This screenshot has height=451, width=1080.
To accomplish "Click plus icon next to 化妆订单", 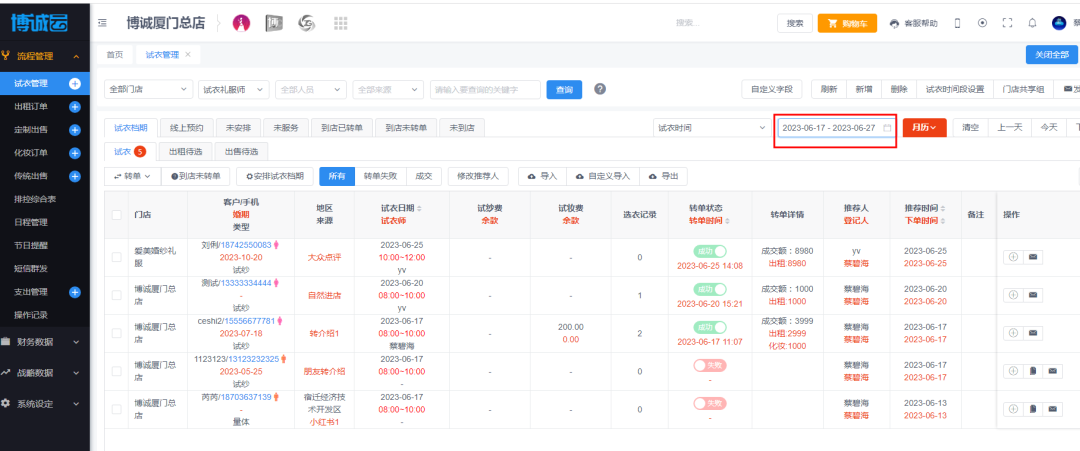I will click(x=75, y=153).
